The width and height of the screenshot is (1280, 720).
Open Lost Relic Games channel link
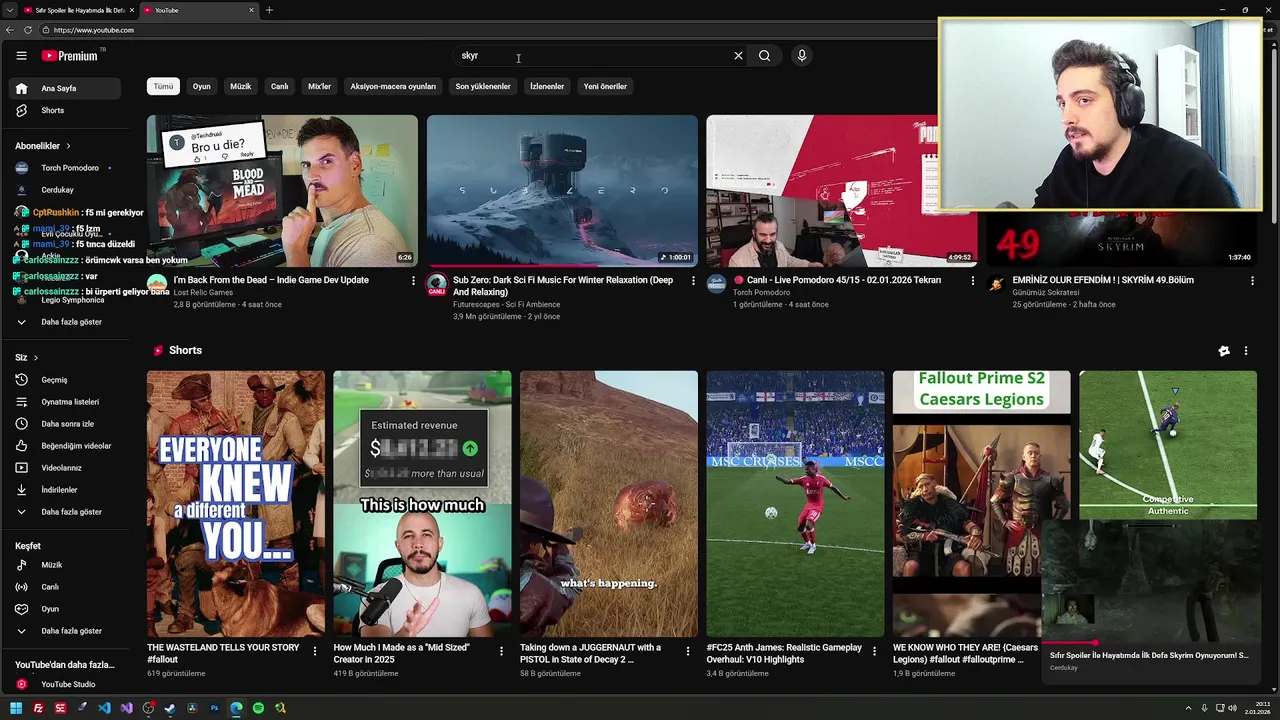203,293
